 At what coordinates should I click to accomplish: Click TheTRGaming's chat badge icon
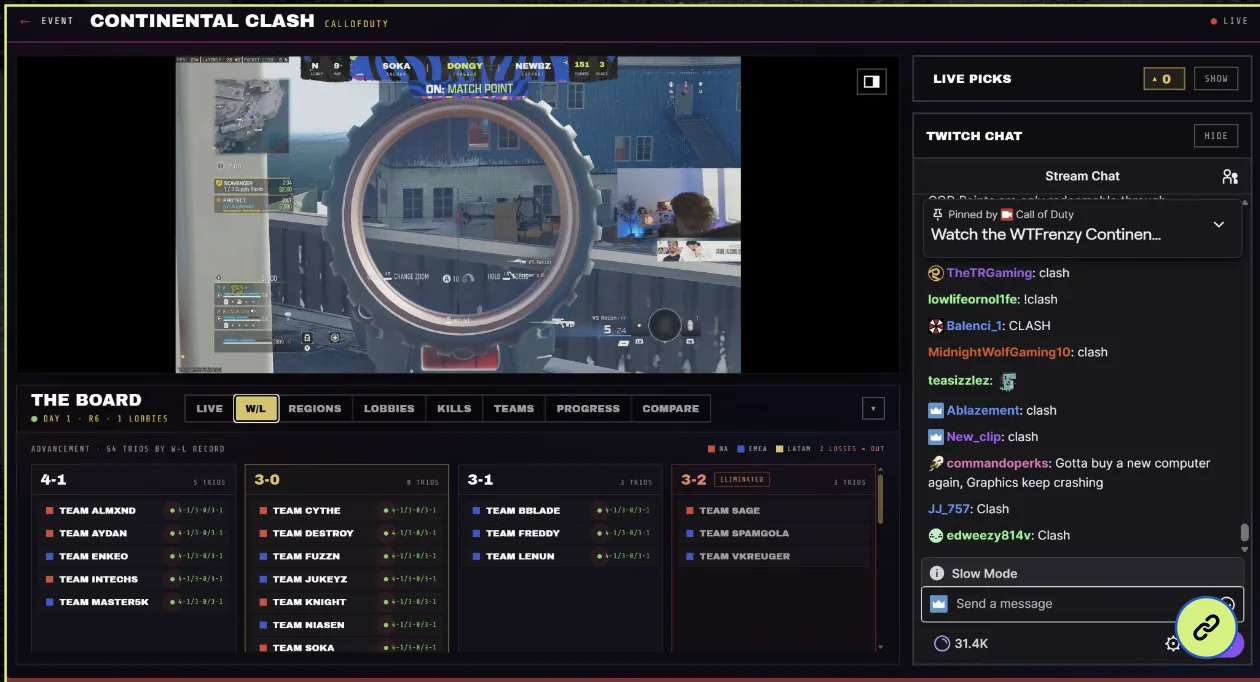point(936,273)
